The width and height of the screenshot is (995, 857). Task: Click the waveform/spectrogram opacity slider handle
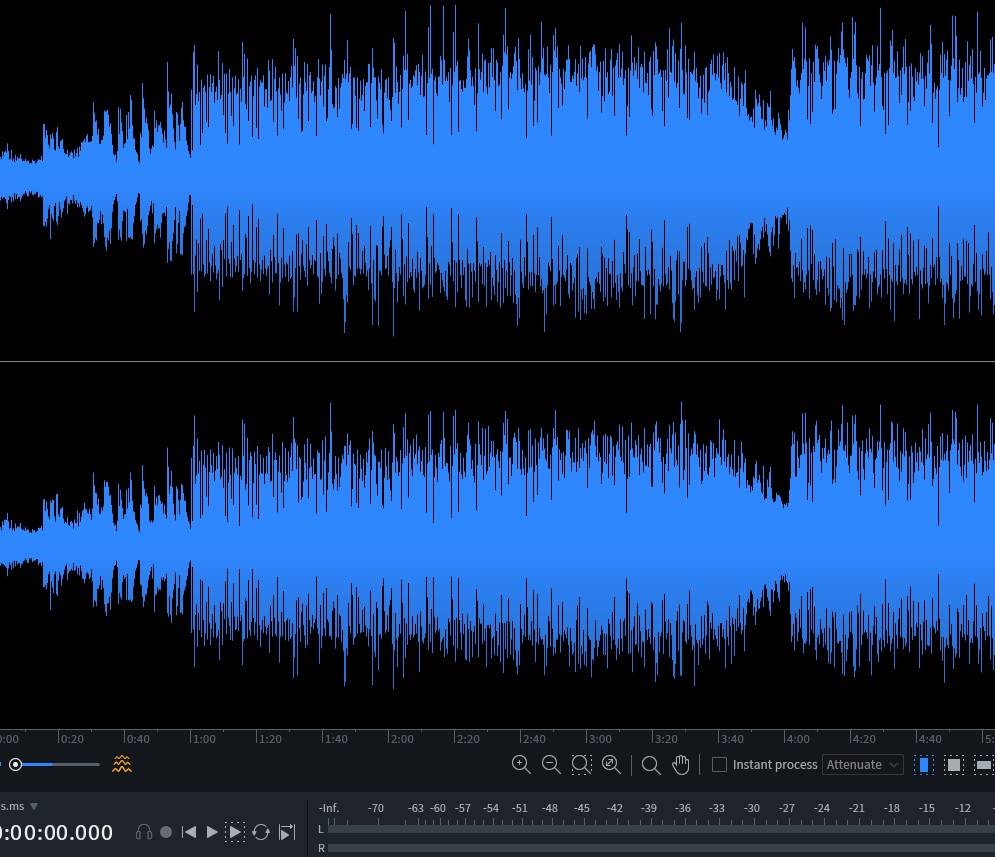point(16,765)
